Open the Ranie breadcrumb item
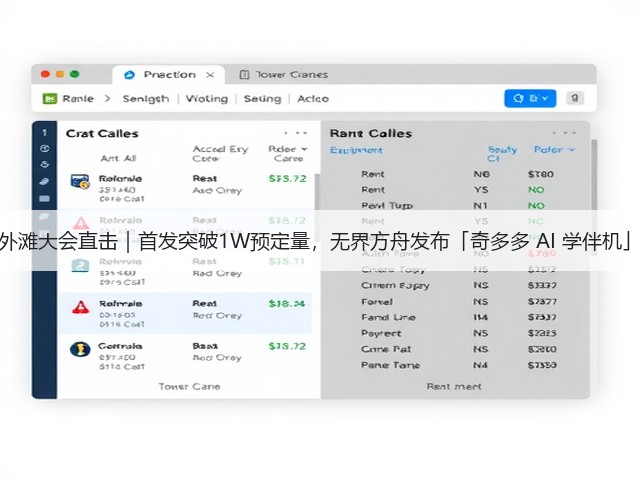 click(x=78, y=98)
